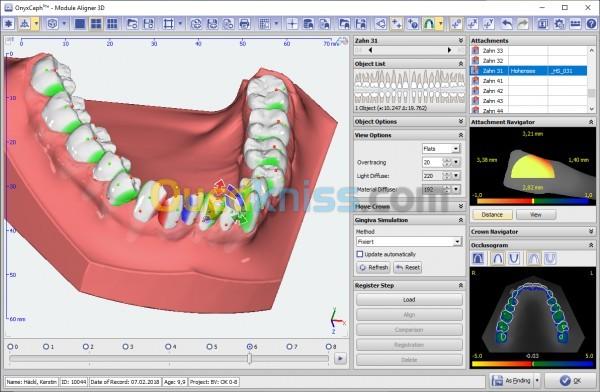
Task: Collapse the View Options panel
Action: pos(461,135)
